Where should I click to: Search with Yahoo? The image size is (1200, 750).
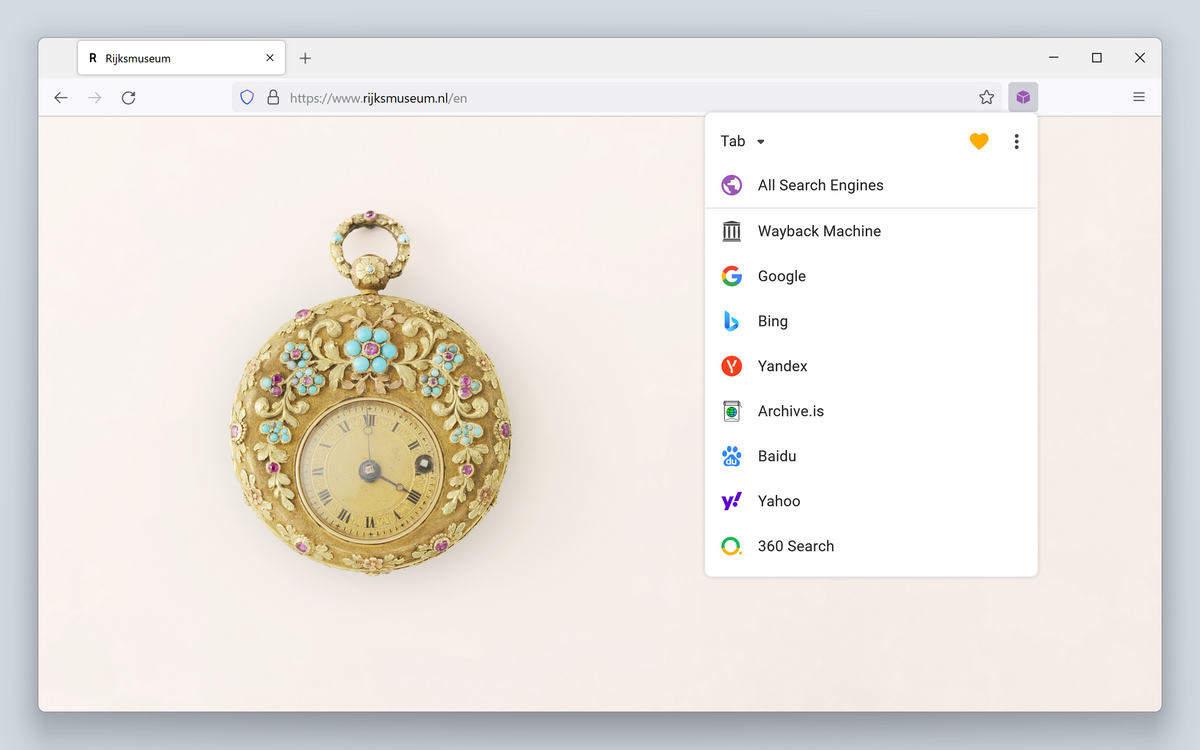tap(871, 501)
